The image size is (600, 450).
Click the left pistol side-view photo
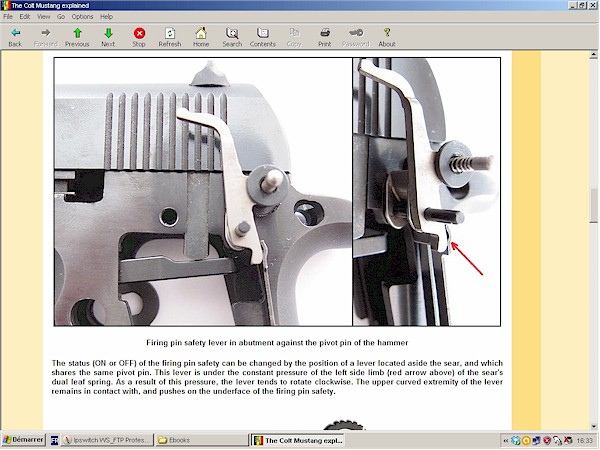[x=203, y=192]
